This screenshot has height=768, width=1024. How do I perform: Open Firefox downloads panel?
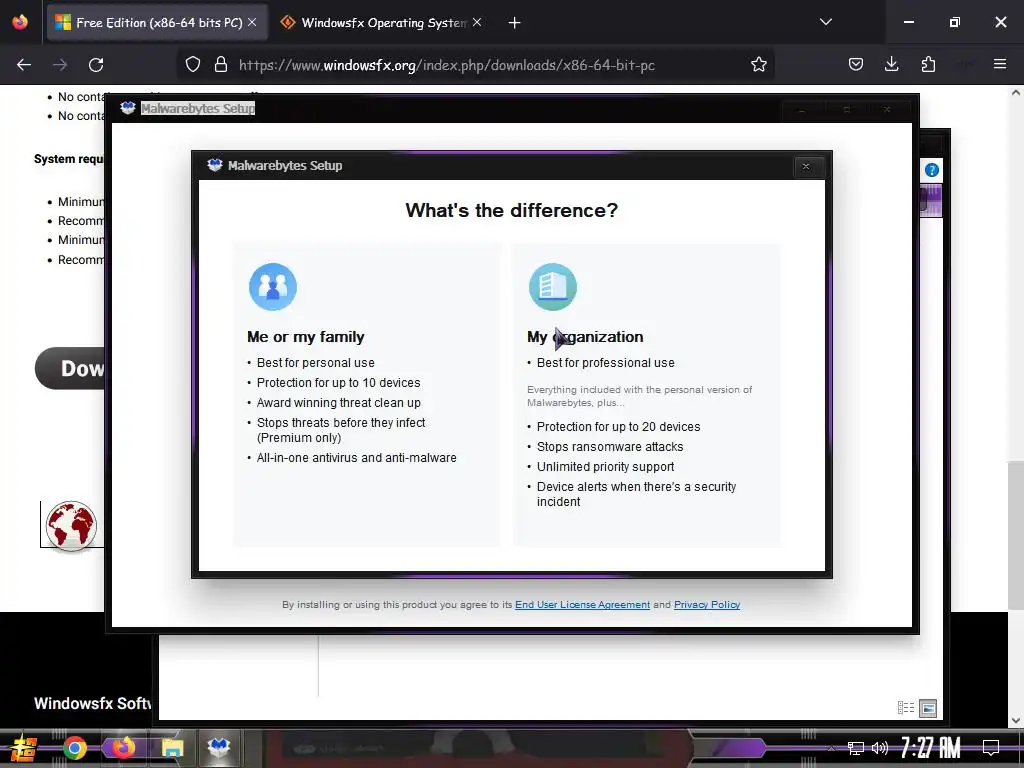tap(891, 65)
